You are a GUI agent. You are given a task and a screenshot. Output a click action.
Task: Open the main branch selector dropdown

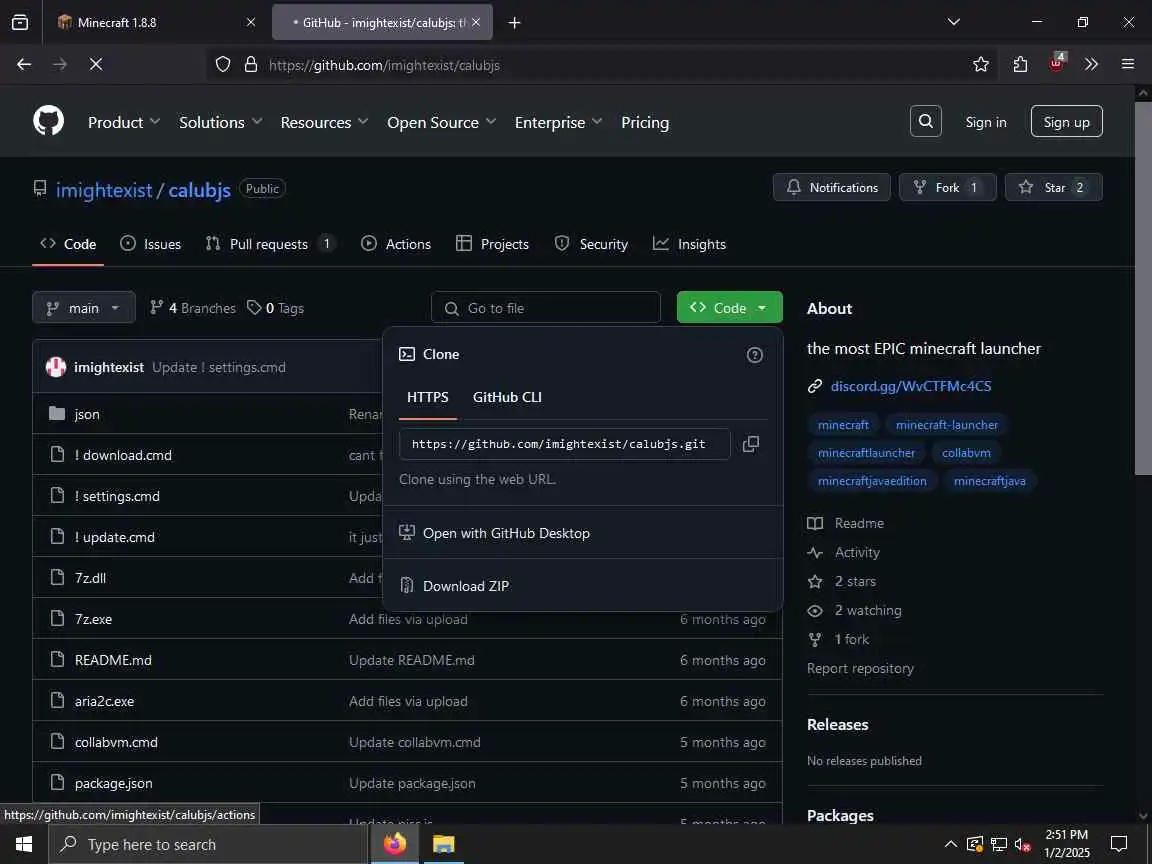[x=84, y=308]
